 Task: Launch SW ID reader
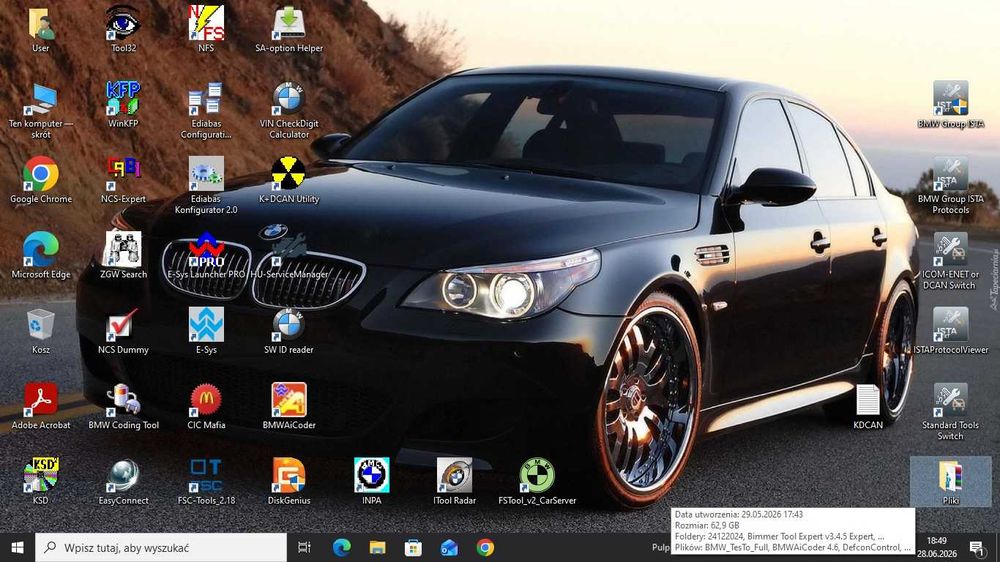coord(289,330)
